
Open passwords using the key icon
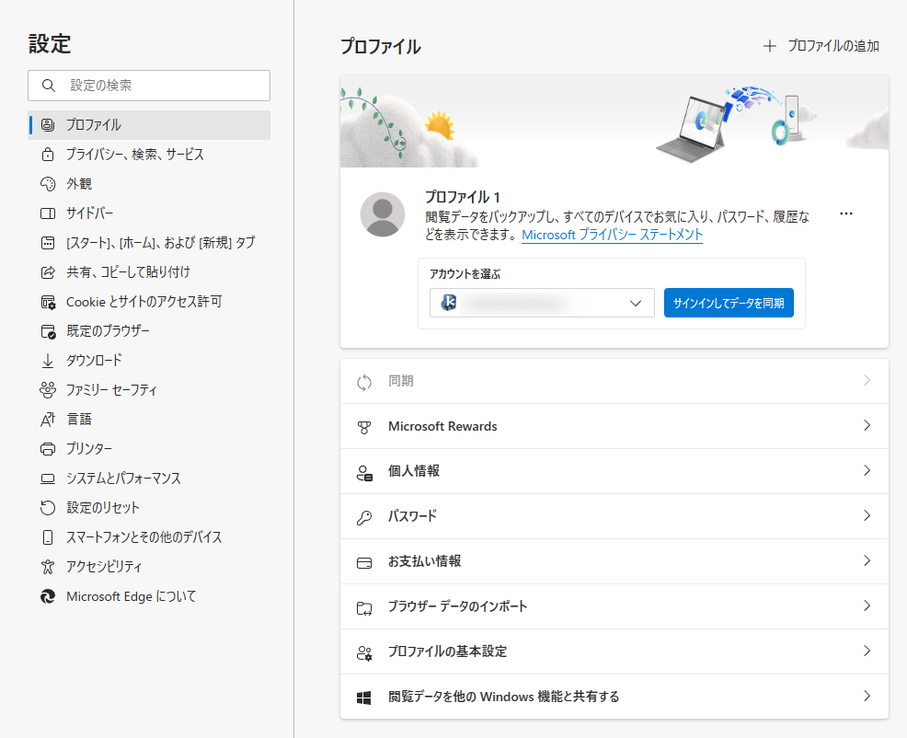364,517
